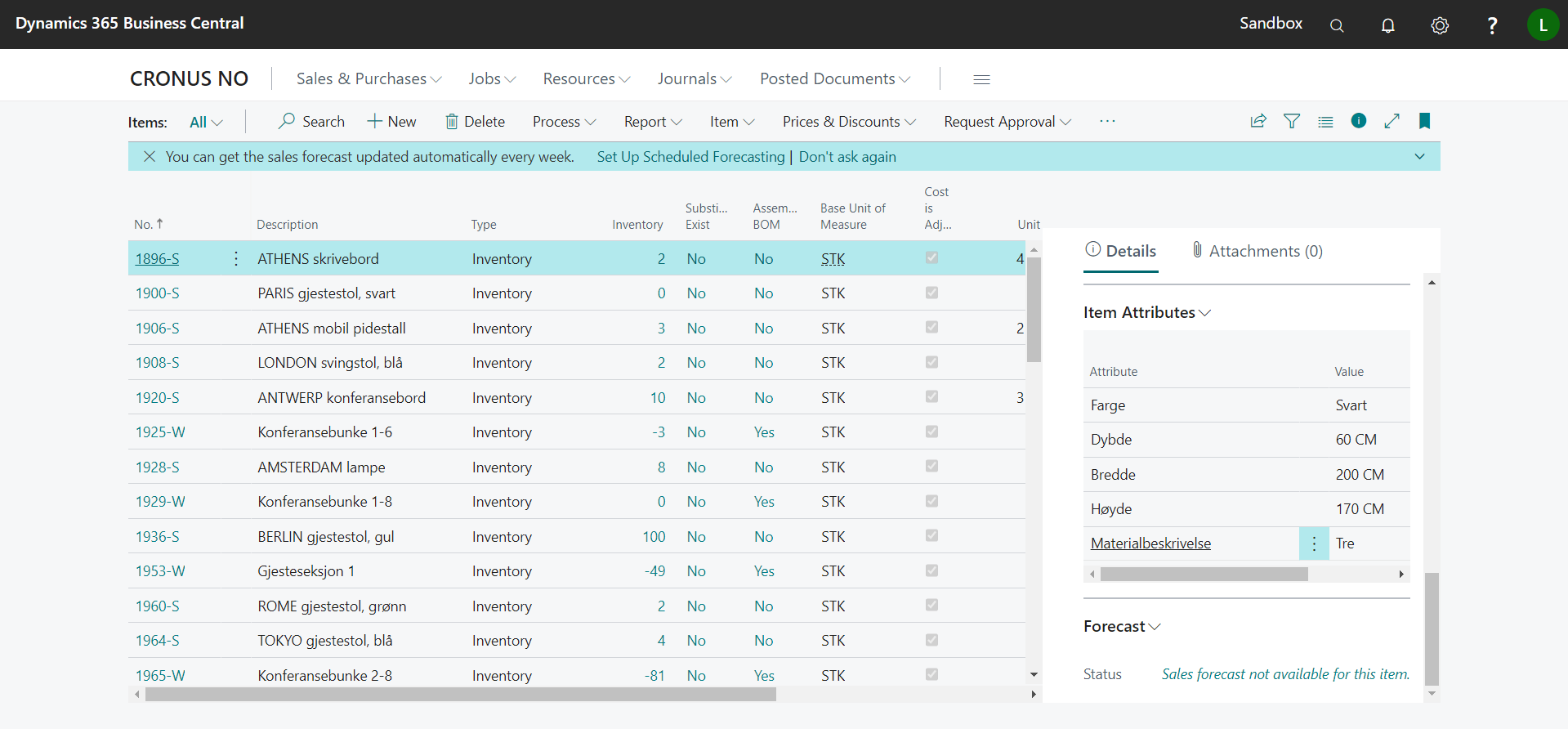The width and height of the screenshot is (1568, 729).
Task: Toggle Cost is Adjusted checkbox for 1960-S
Action: coord(931,605)
